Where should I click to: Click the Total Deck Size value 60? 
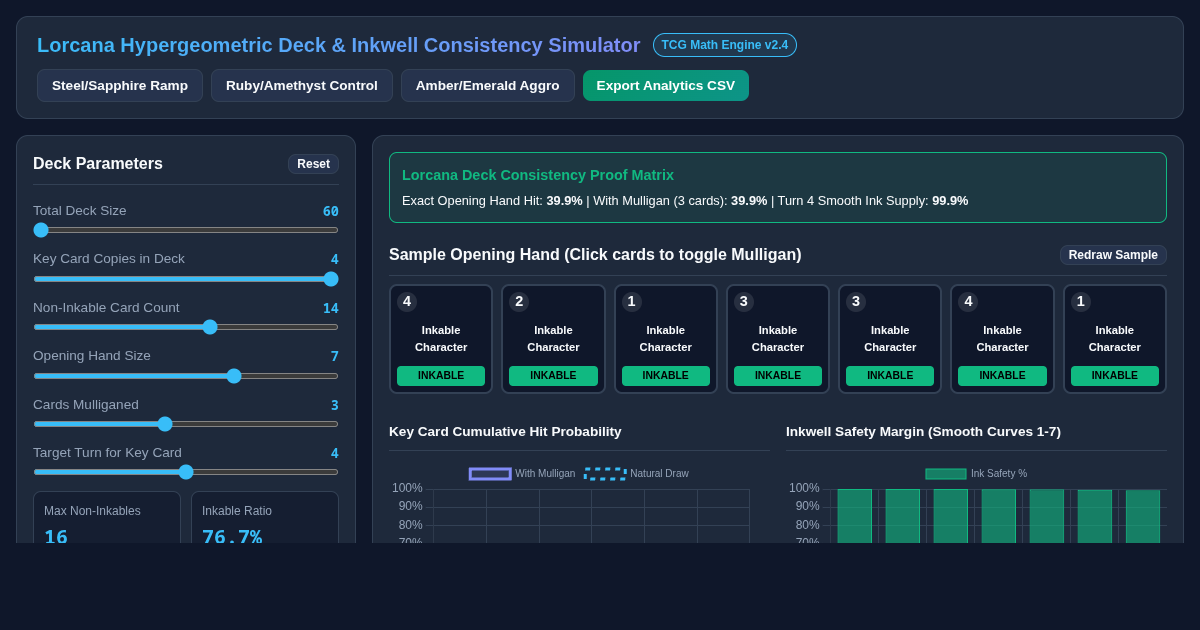point(331,211)
